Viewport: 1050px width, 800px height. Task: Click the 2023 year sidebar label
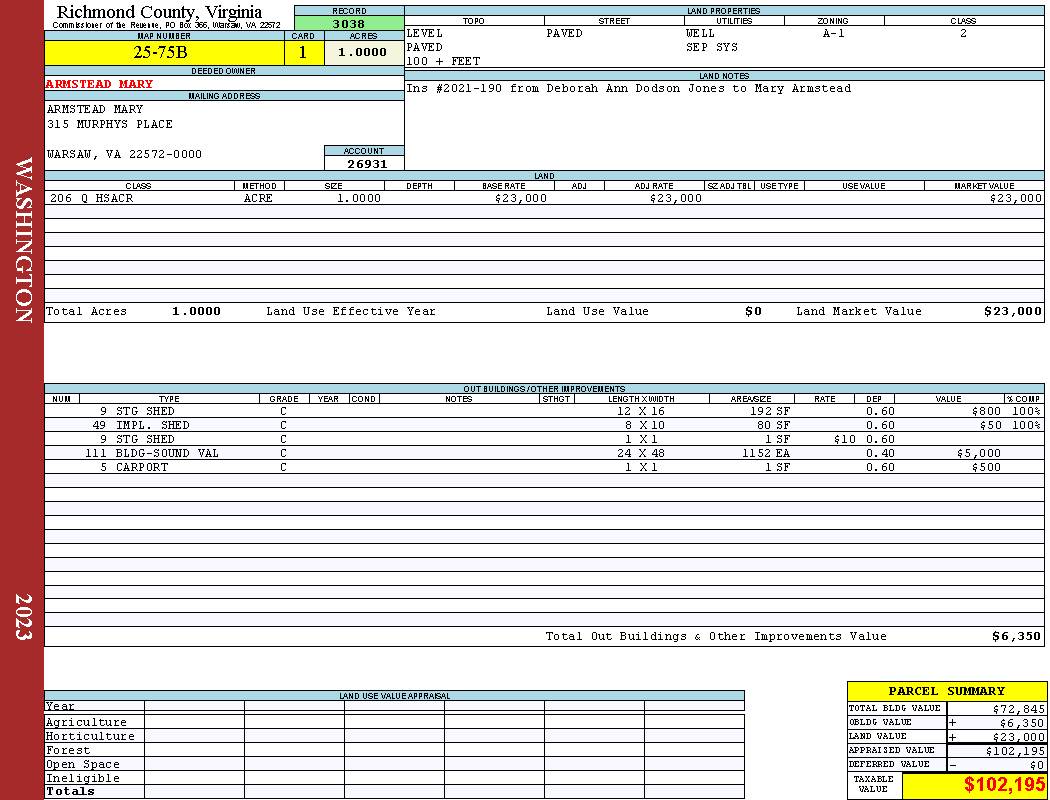pos(23,617)
